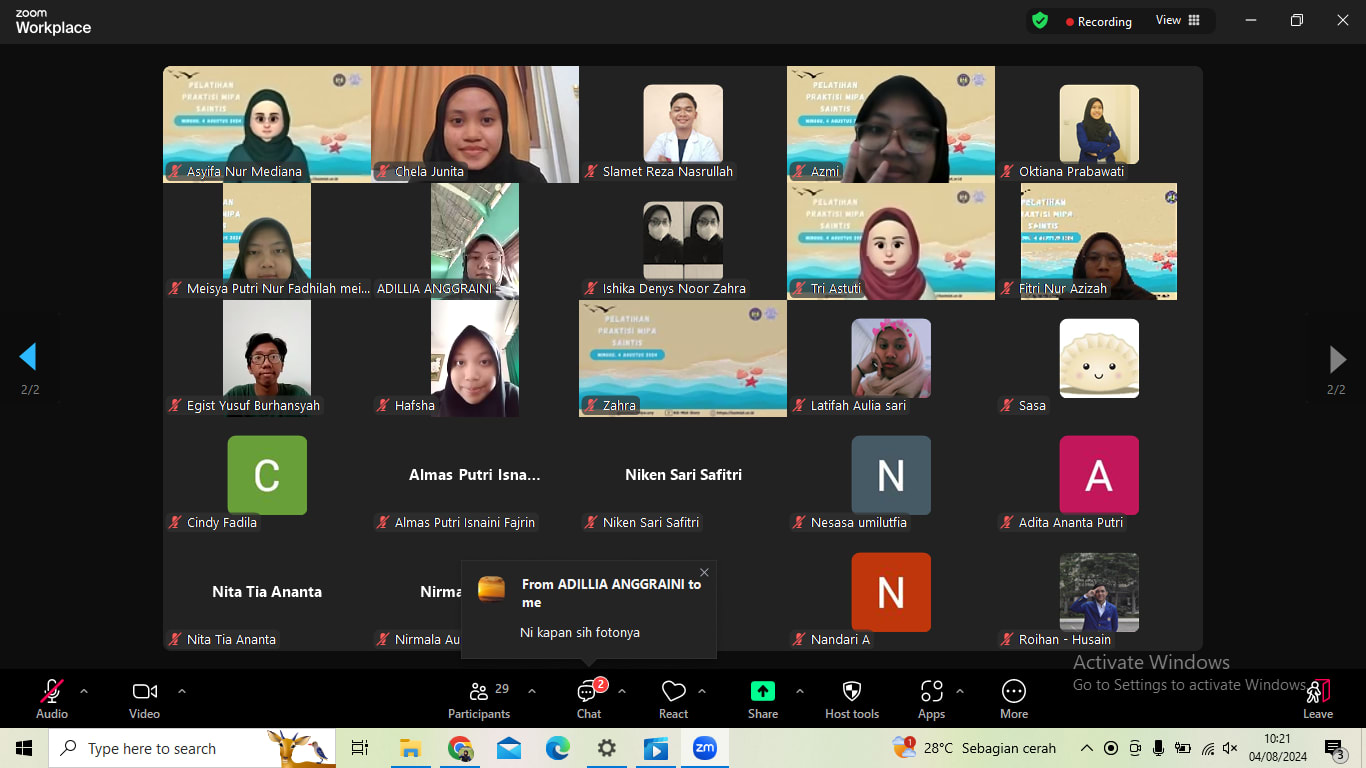
Task: Go to previous gallery page with left arrow
Action: 28,357
